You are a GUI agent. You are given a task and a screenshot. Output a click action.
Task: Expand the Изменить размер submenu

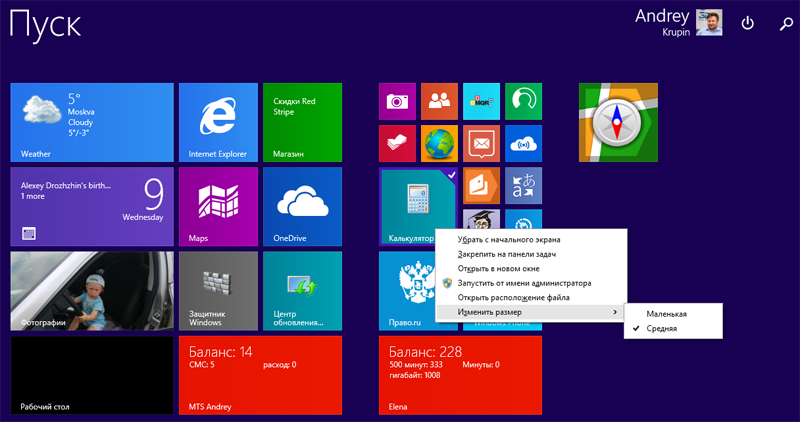point(531,312)
